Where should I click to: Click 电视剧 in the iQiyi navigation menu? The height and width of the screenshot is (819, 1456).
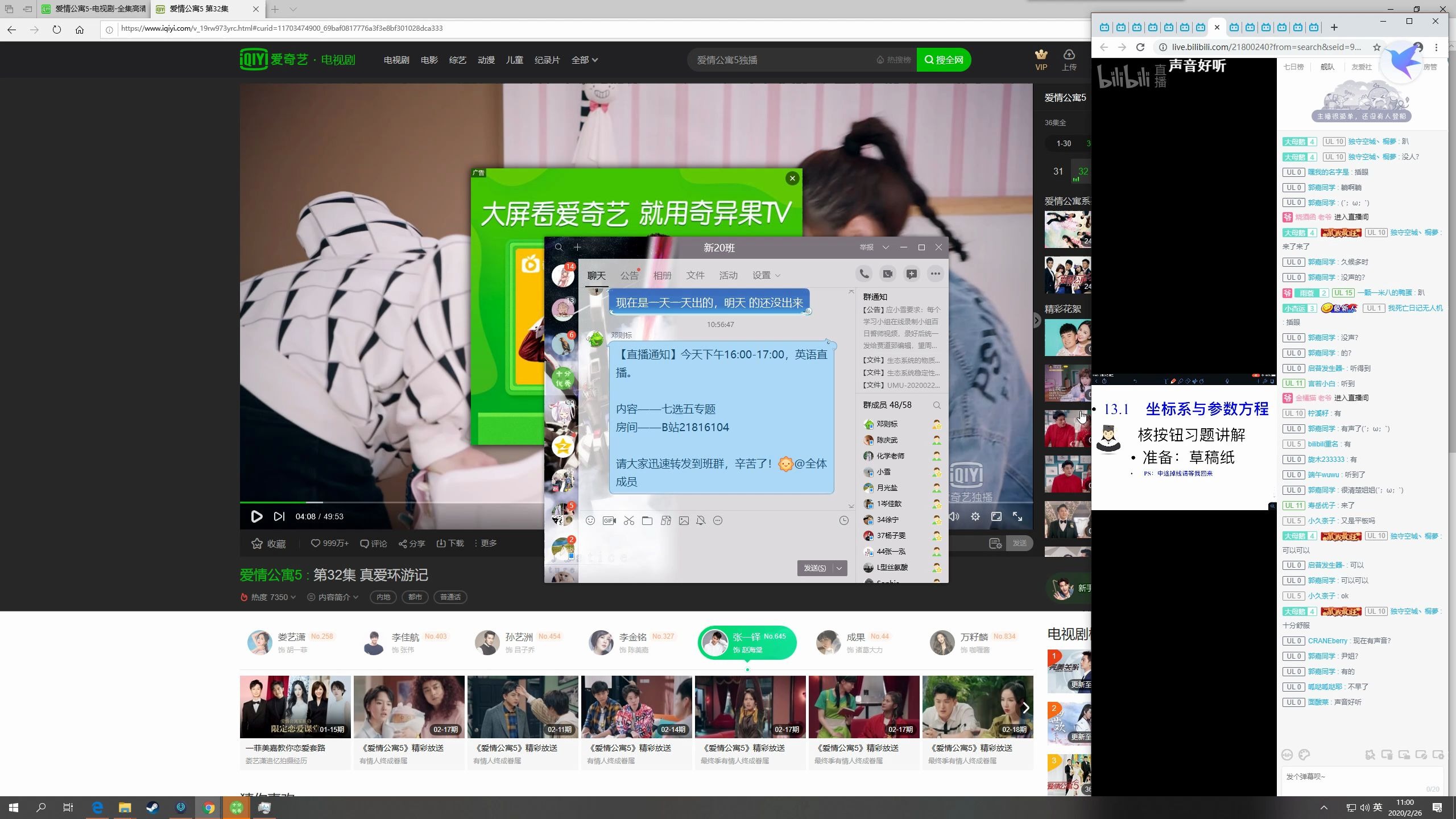396,59
